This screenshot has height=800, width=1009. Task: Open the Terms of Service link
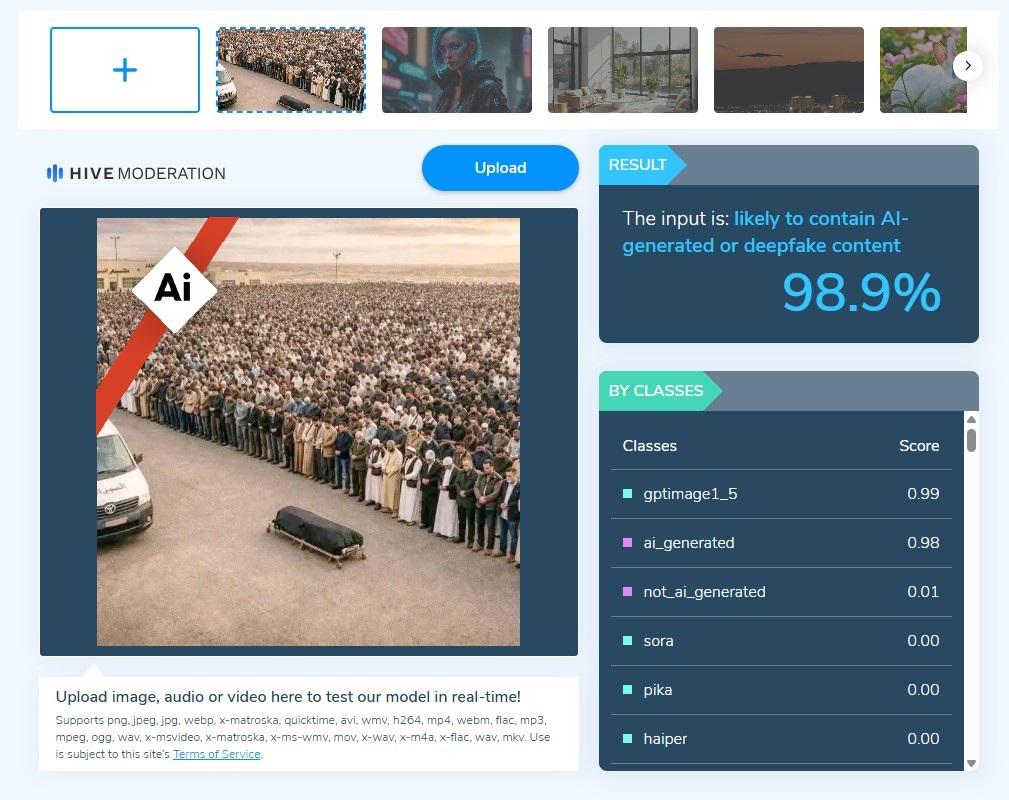pos(216,754)
